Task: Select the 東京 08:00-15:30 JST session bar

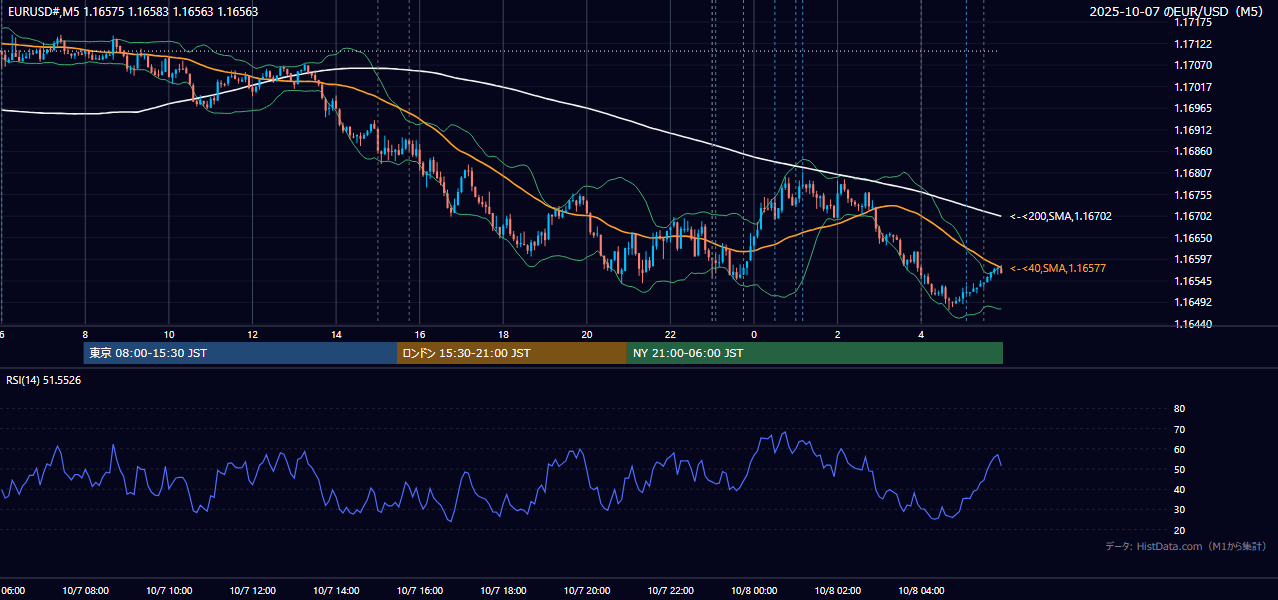Action: click(240, 353)
